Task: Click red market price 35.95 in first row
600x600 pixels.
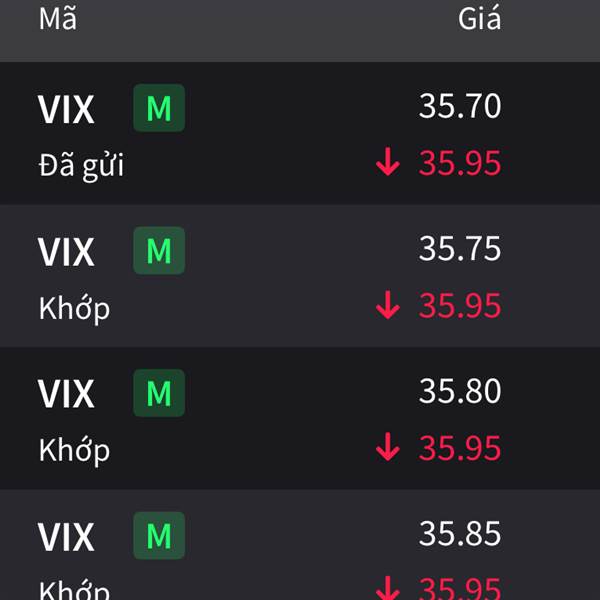Action: click(460, 163)
